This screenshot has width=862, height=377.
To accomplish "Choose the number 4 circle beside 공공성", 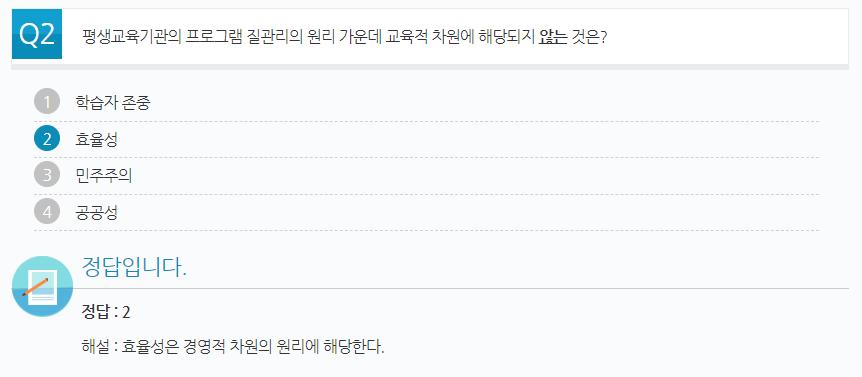I will coord(47,212).
